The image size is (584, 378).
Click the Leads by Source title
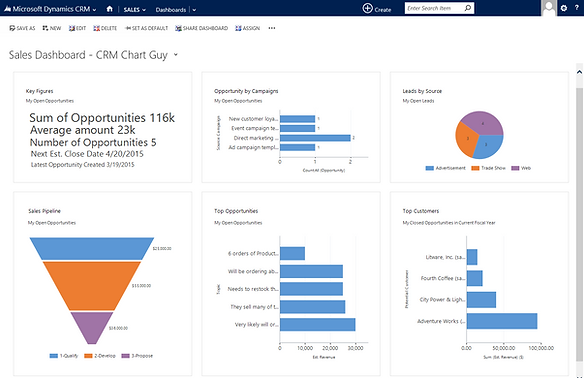422,91
